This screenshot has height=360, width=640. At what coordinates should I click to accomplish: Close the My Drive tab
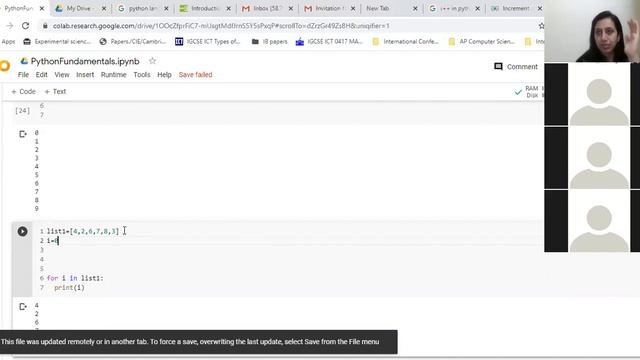104,8
